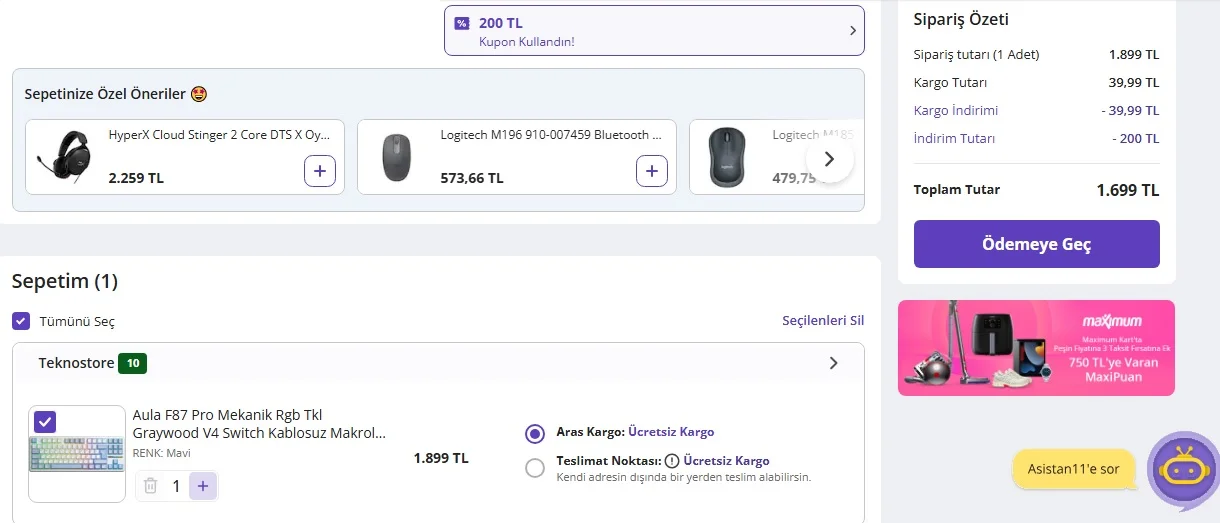Choose Teslimat Noktası delivery option
This screenshot has width=1220, height=523.
(x=535, y=467)
